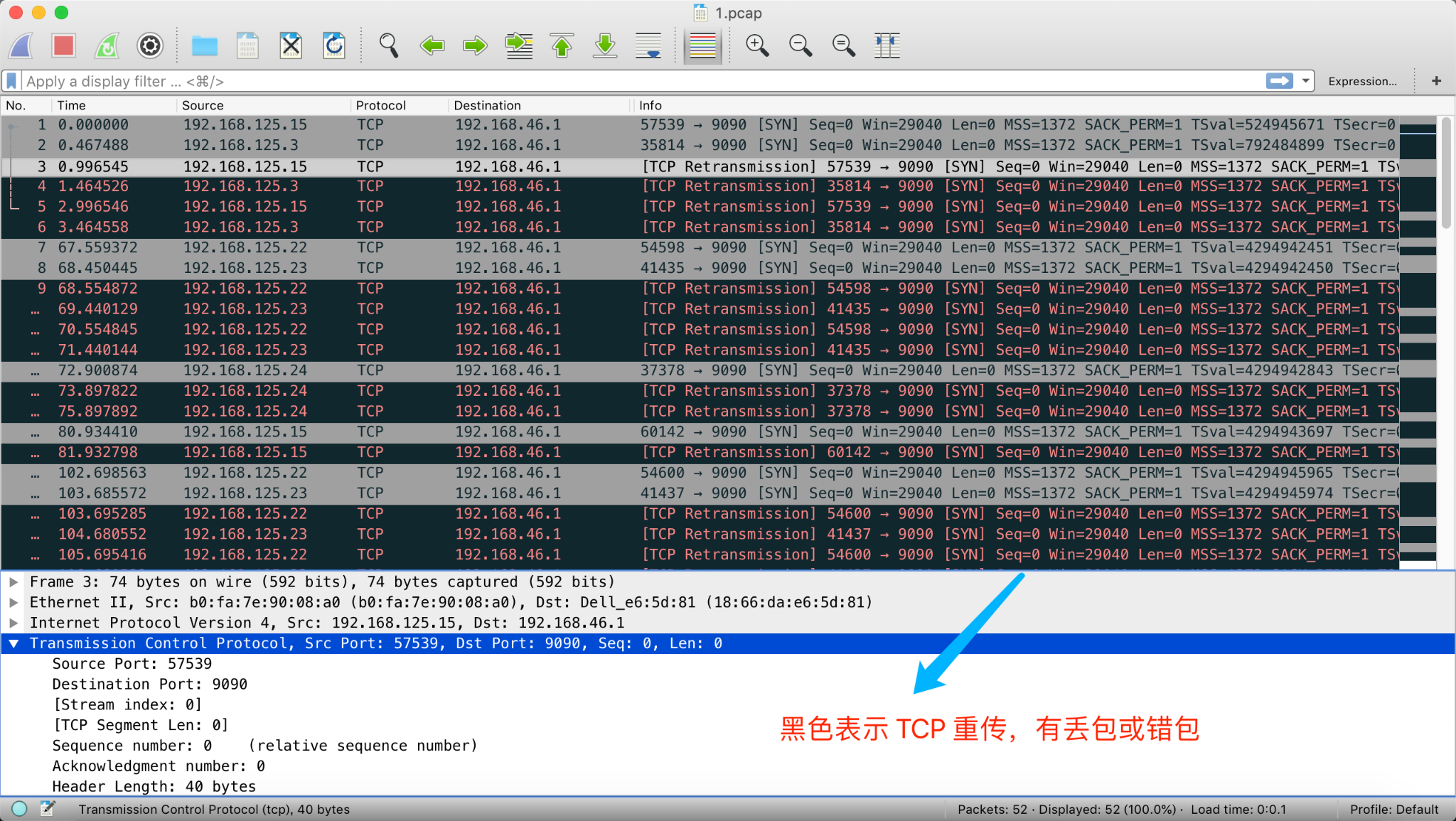Toggle colorize packet list button

coord(702,46)
